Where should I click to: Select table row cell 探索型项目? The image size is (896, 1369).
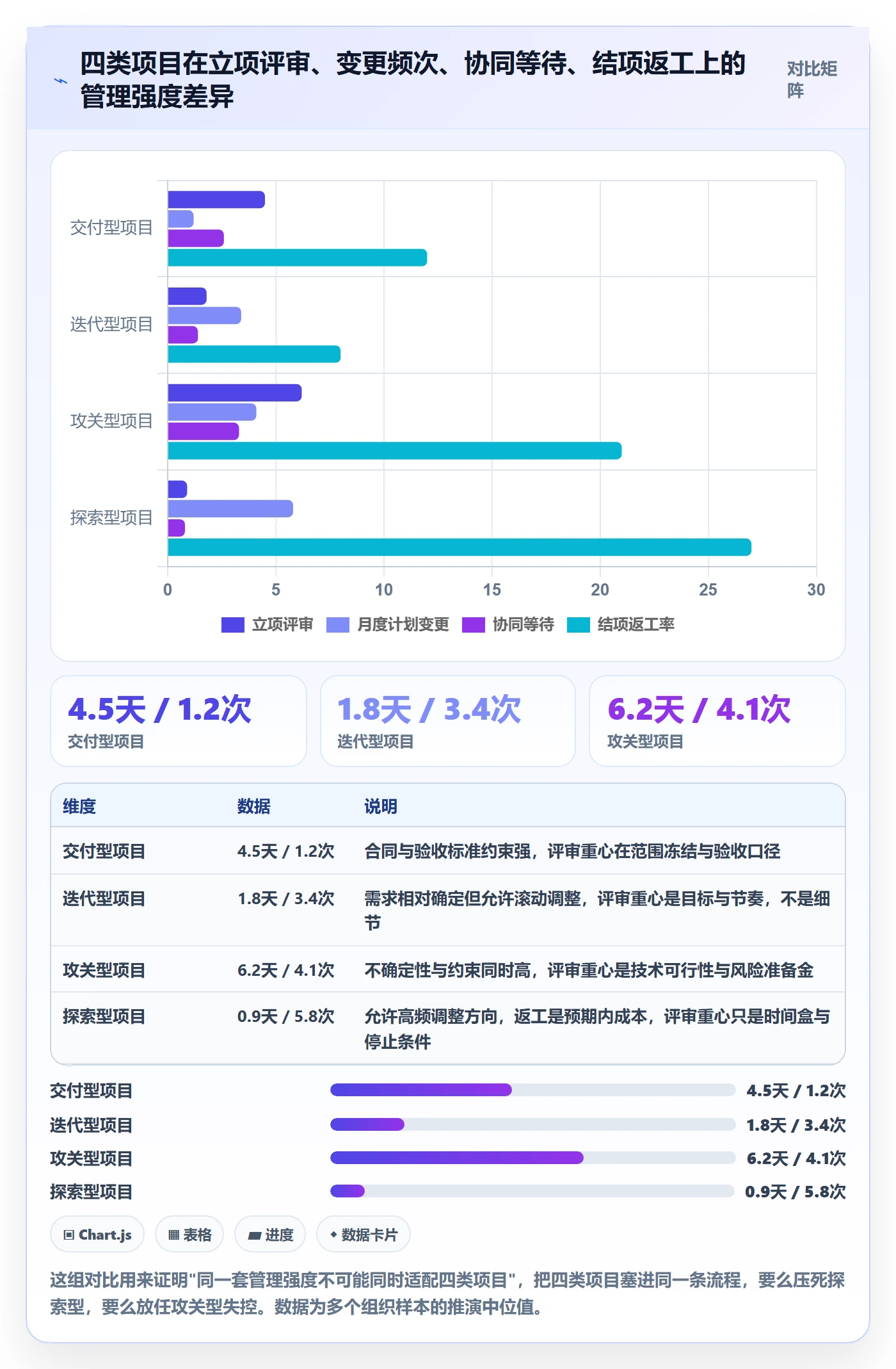[x=104, y=1016]
